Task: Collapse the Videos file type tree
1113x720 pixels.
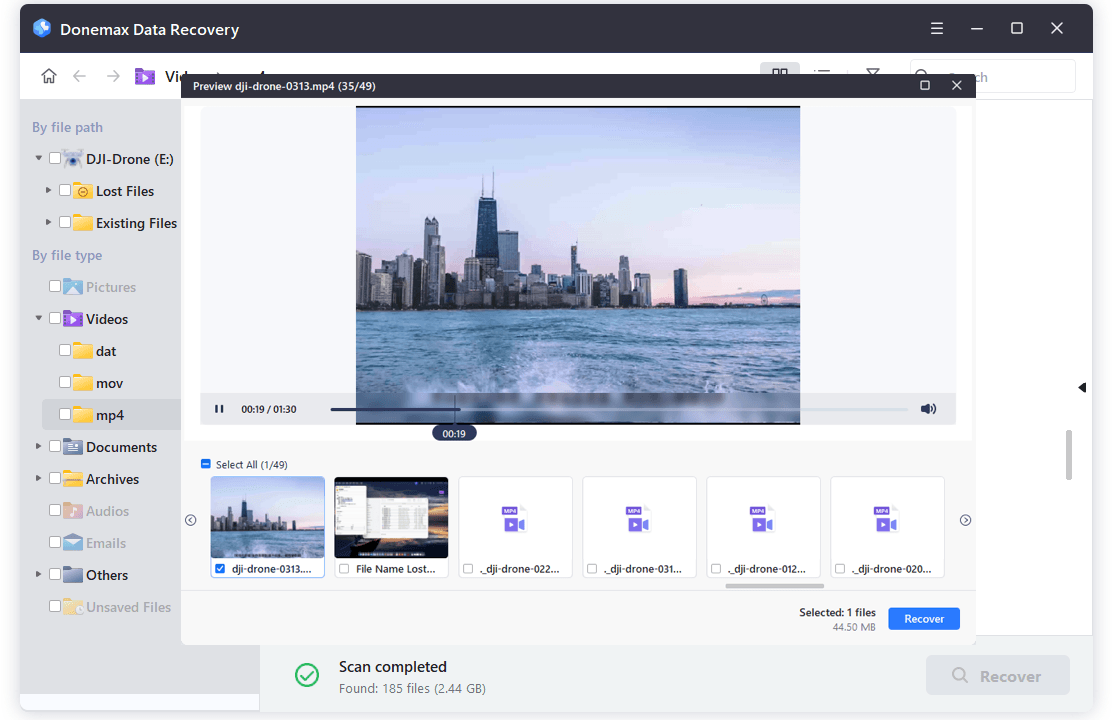Action: 37,318
